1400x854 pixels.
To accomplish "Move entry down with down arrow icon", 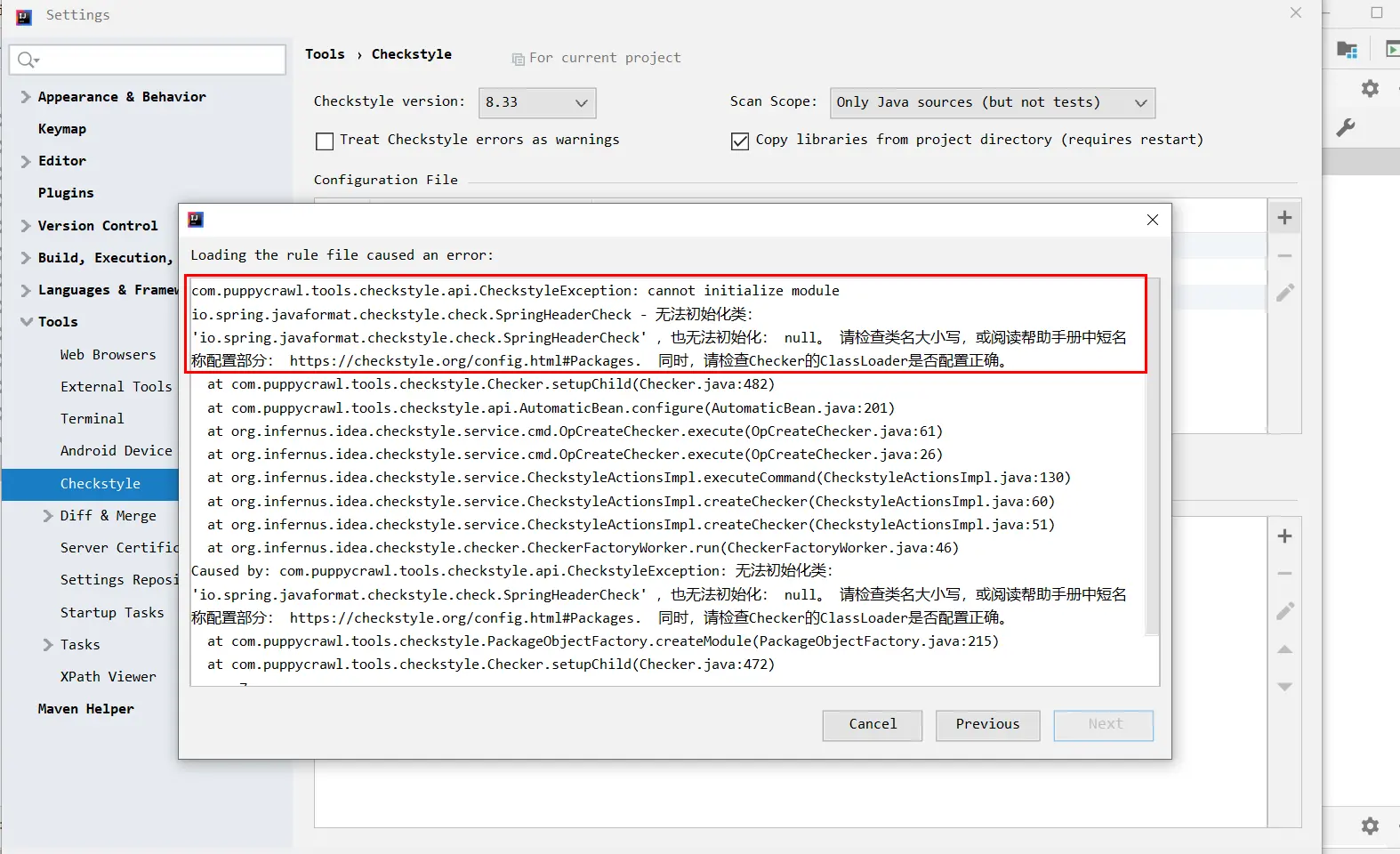I will [x=1284, y=687].
